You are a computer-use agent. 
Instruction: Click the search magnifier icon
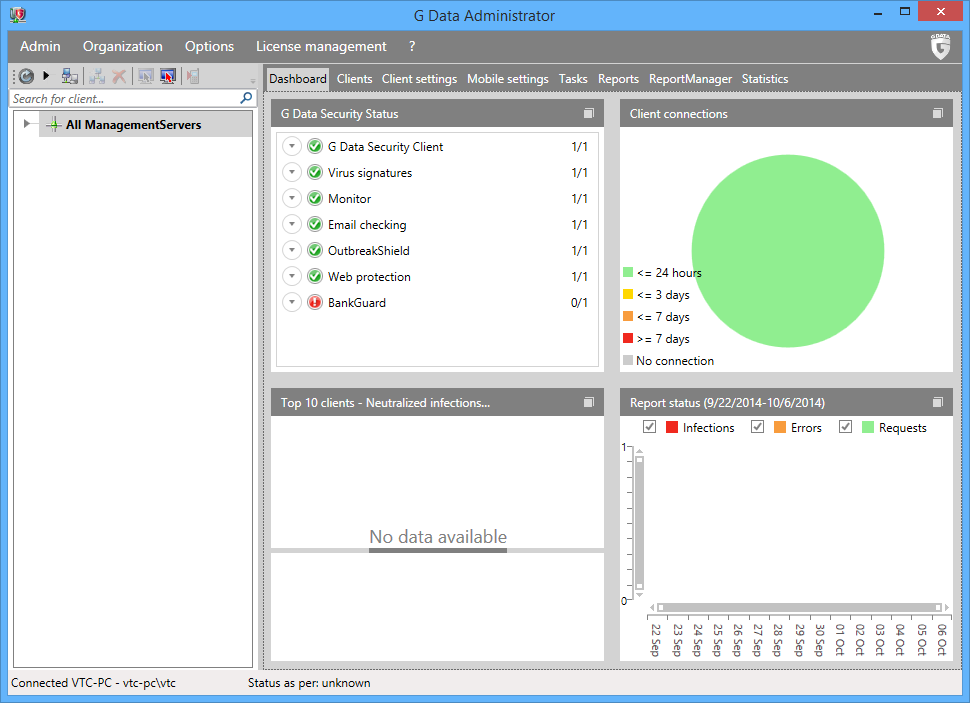click(x=246, y=99)
